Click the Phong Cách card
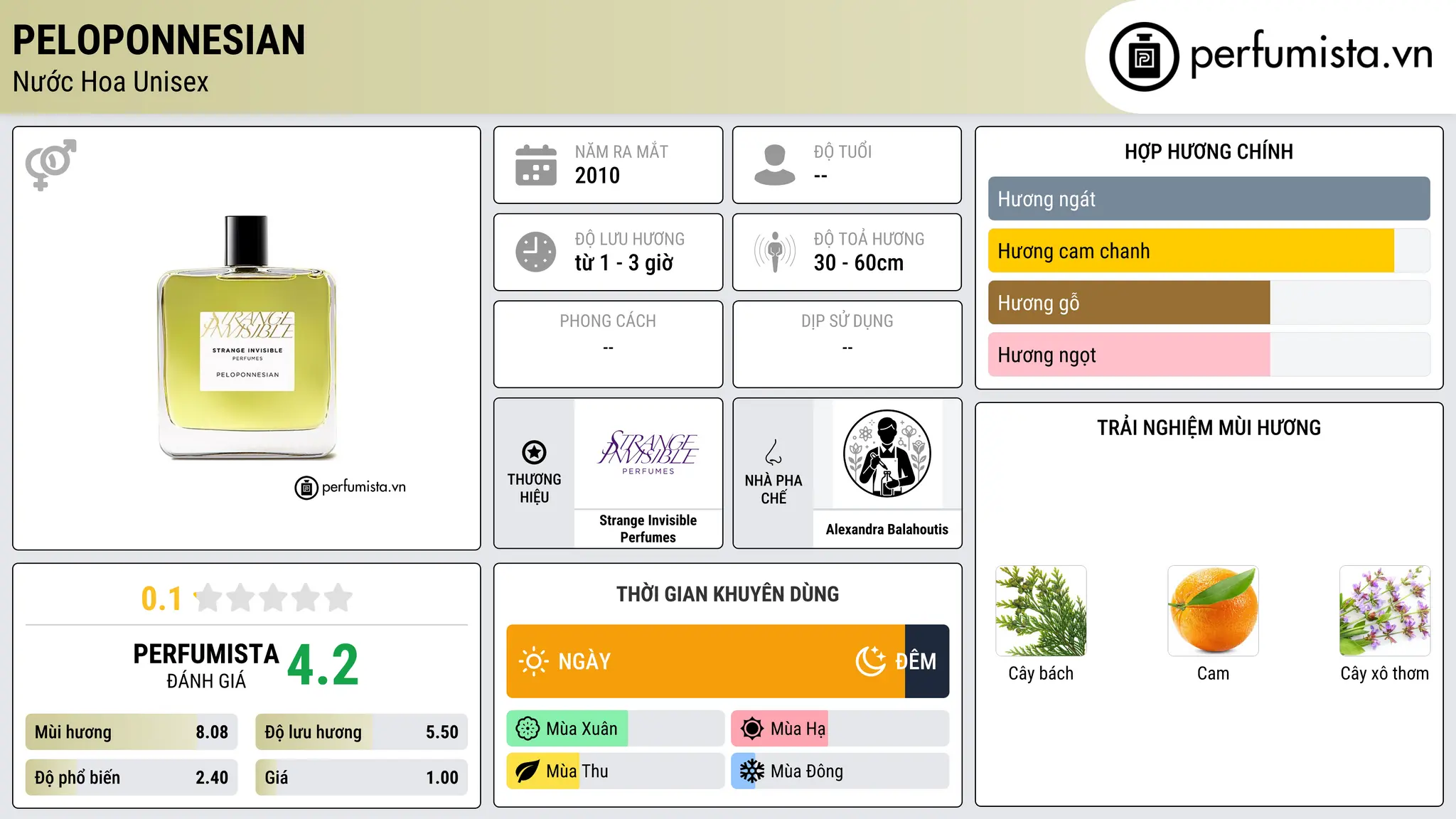Image resolution: width=1456 pixels, height=819 pixels. [608, 344]
